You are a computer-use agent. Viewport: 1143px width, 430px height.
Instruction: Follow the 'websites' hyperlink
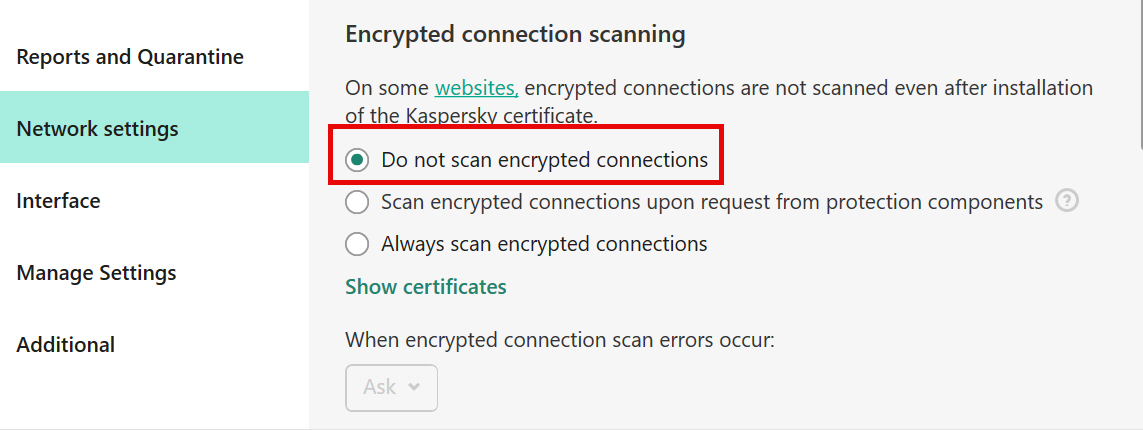pos(477,88)
